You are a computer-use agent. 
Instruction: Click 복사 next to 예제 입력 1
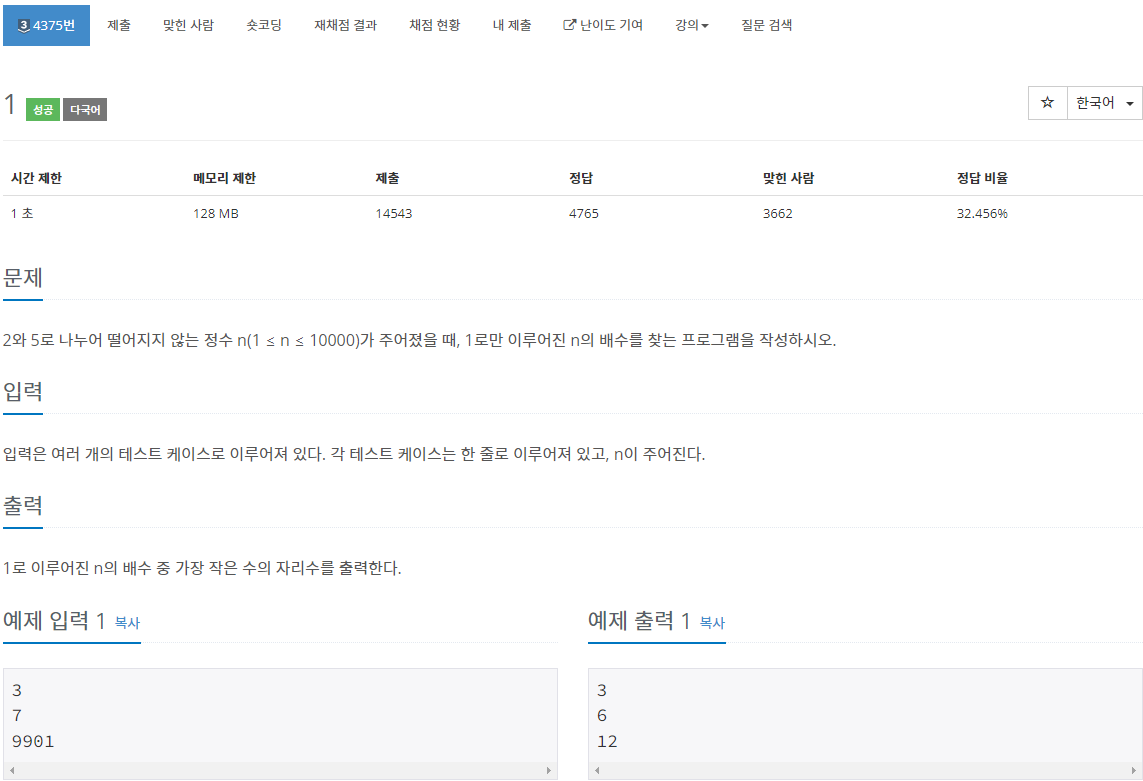tap(128, 623)
